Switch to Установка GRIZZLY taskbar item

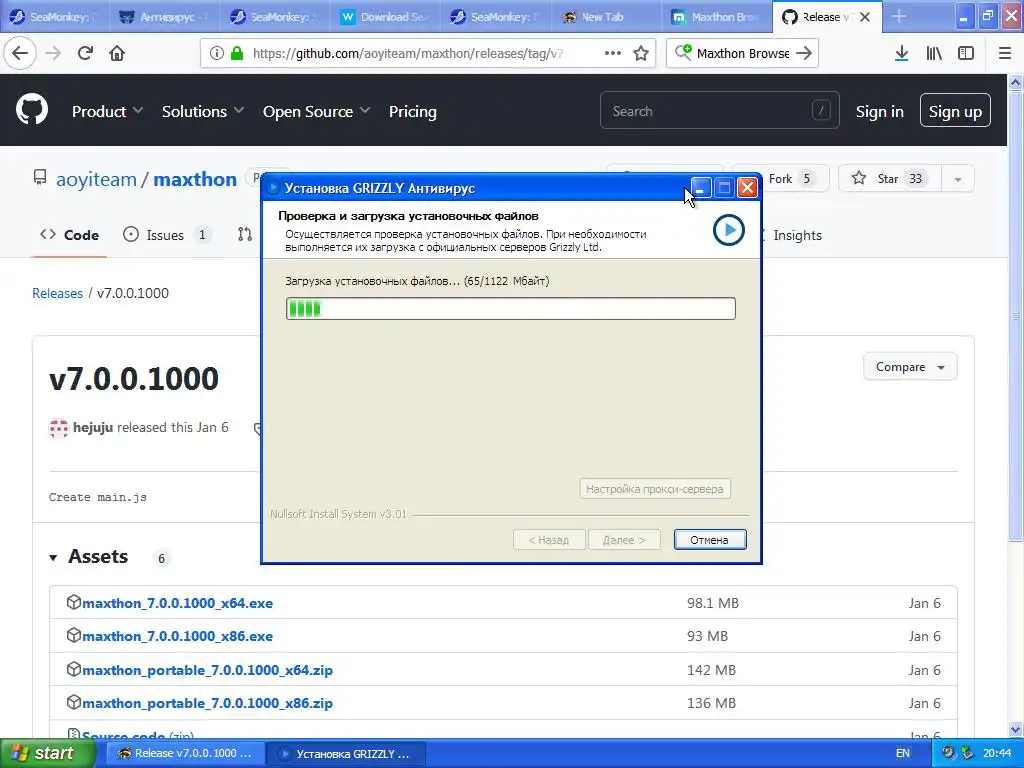(x=347, y=753)
